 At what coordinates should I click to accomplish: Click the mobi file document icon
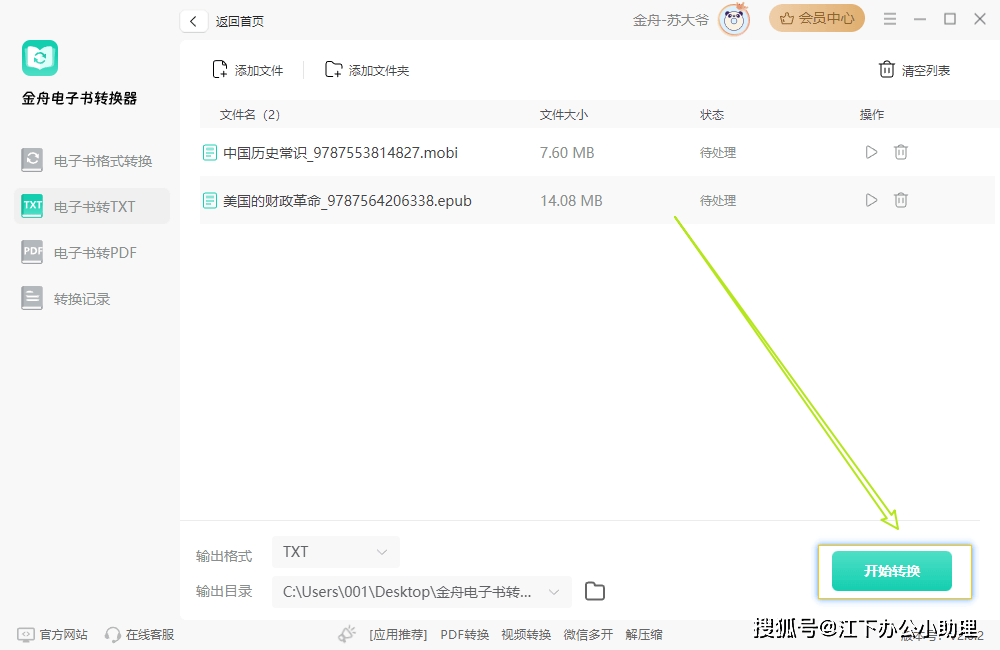210,152
